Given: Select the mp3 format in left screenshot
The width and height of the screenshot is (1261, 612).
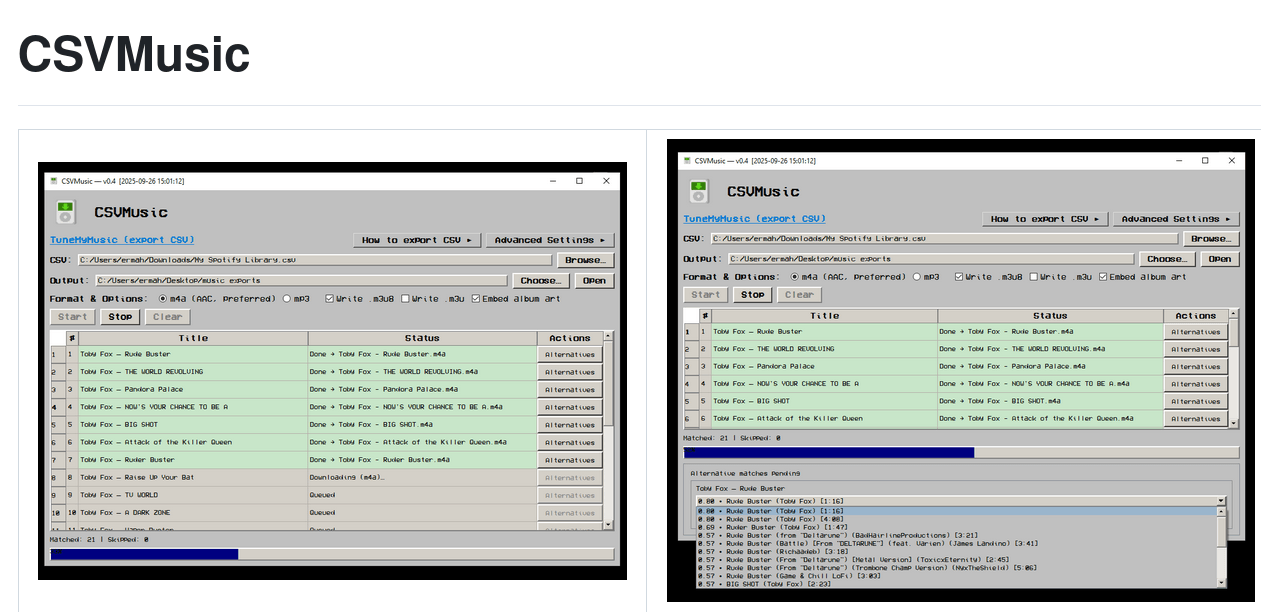Looking at the screenshot, I should click(287, 298).
